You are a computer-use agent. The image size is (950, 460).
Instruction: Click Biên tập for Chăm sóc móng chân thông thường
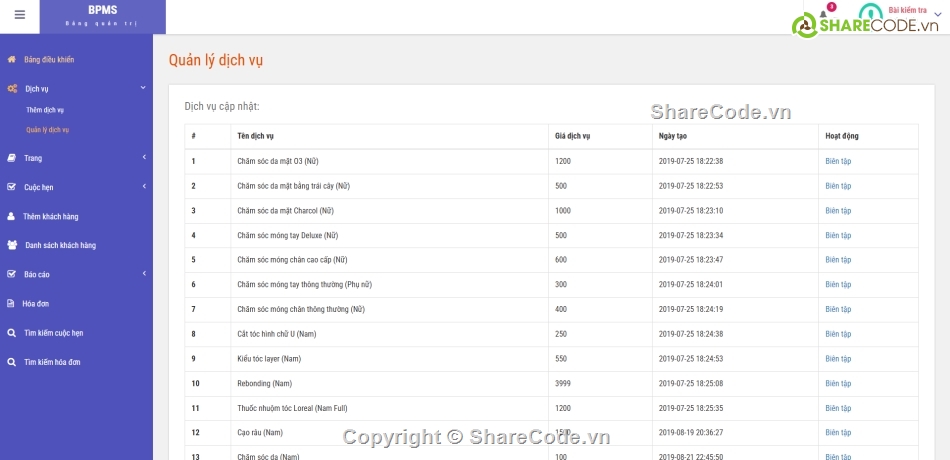click(x=838, y=310)
